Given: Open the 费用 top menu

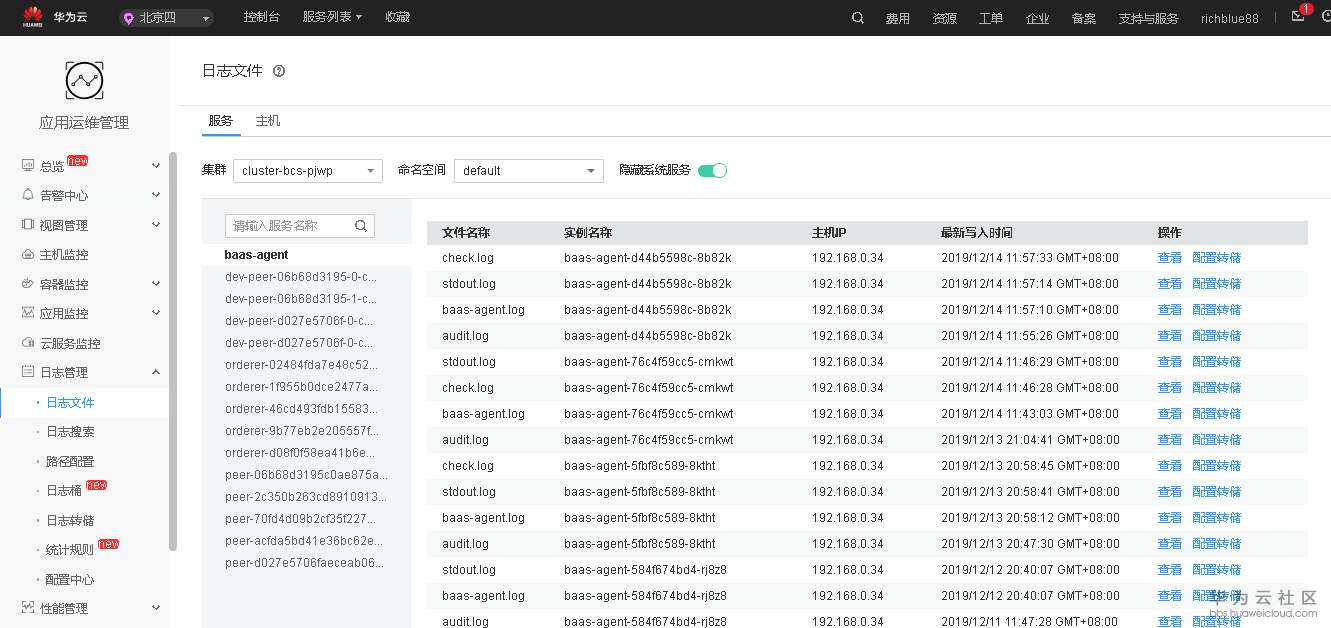Looking at the screenshot, I should tap(898, 18).
